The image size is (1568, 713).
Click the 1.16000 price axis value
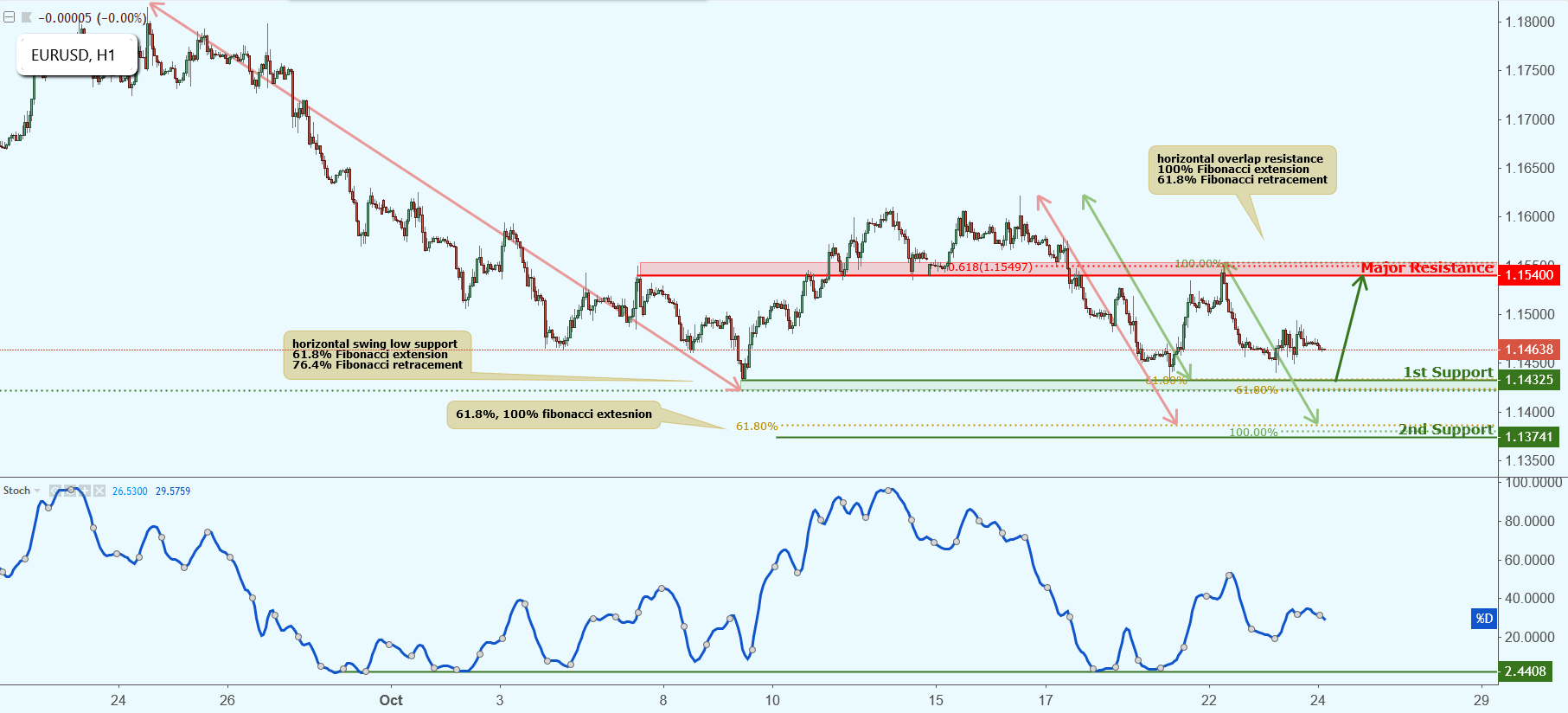pyautogui.click(x=1530, y=216)
